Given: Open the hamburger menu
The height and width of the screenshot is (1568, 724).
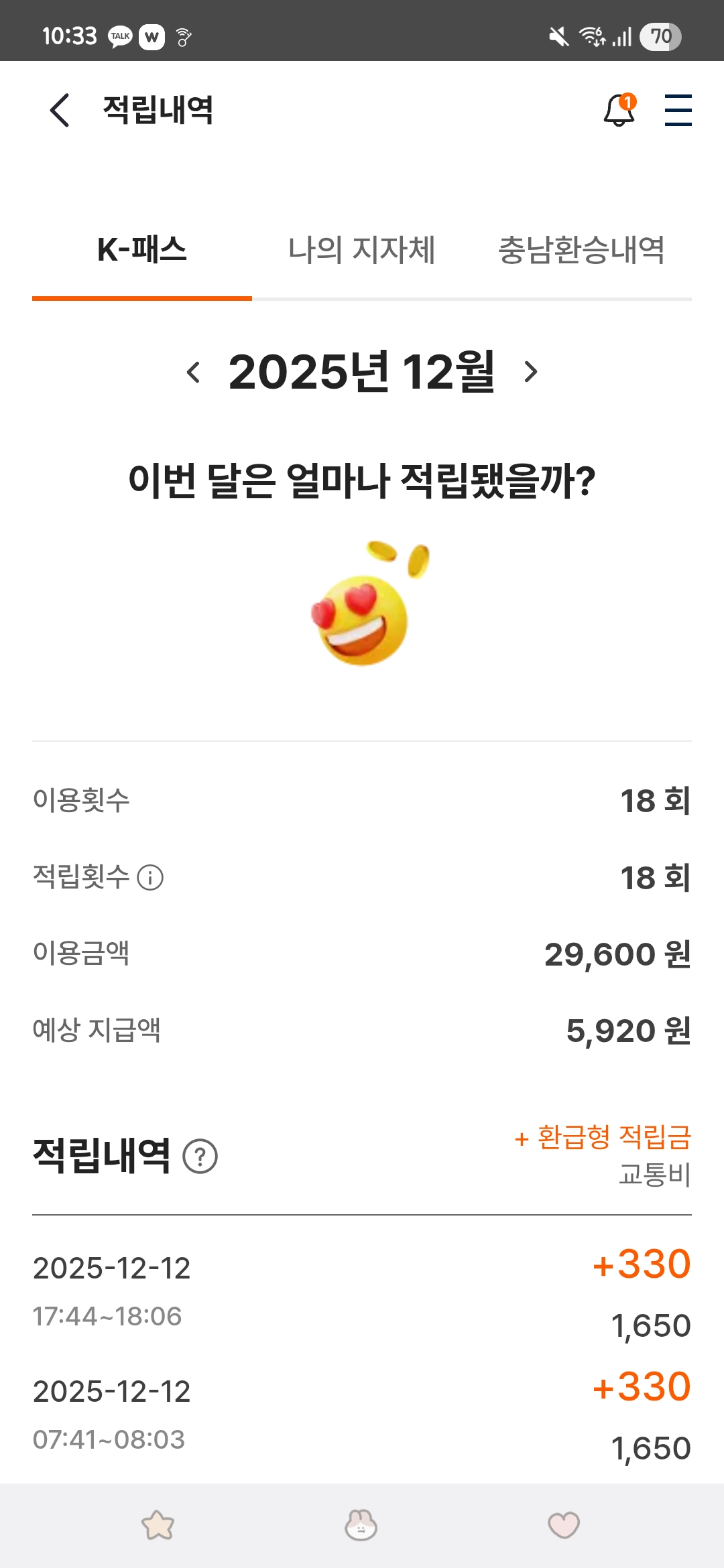Looking at the screenshot, I should click(678, 111).
